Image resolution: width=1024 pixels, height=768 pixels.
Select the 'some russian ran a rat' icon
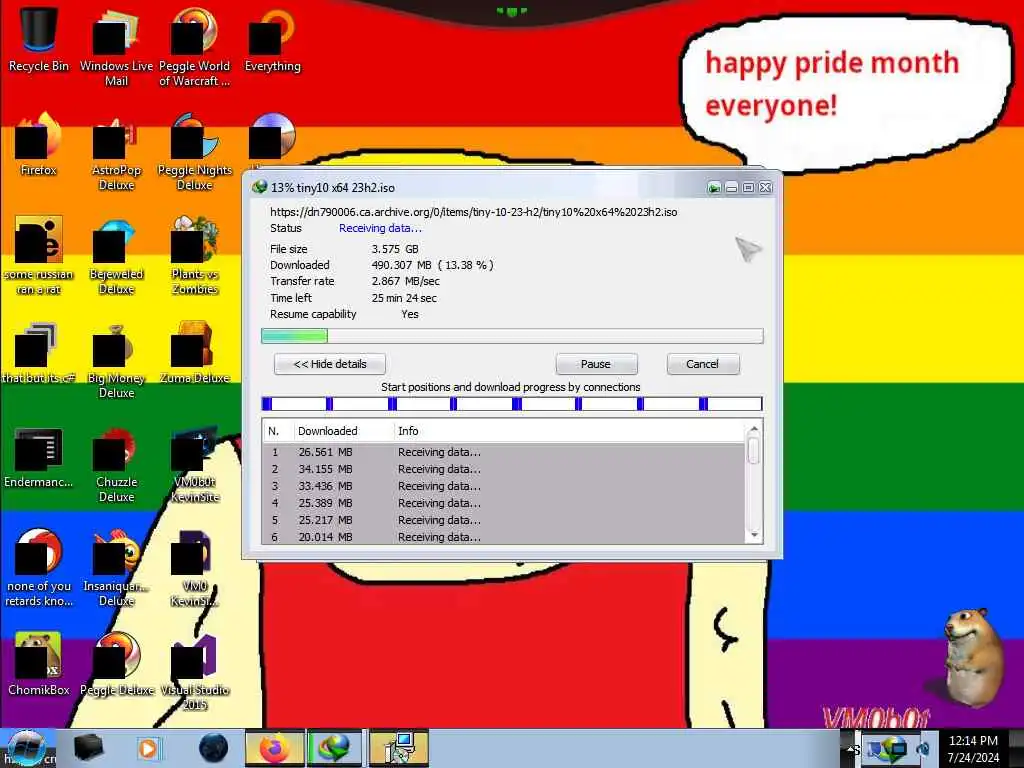pyautogui.click(x=39, y=255)
